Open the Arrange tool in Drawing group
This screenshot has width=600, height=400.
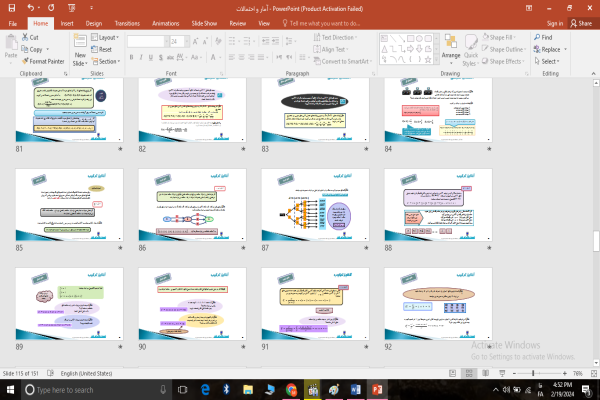pos(451,49)
